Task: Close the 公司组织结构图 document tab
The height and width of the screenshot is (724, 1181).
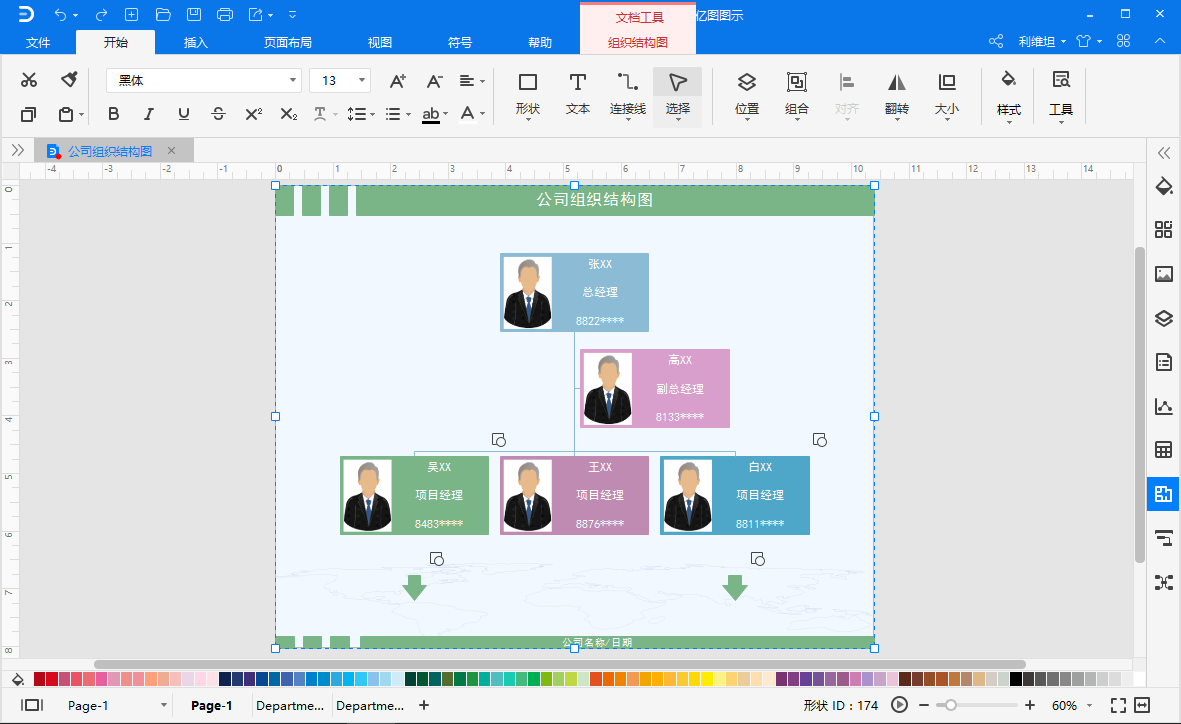Action: [171, 151]
